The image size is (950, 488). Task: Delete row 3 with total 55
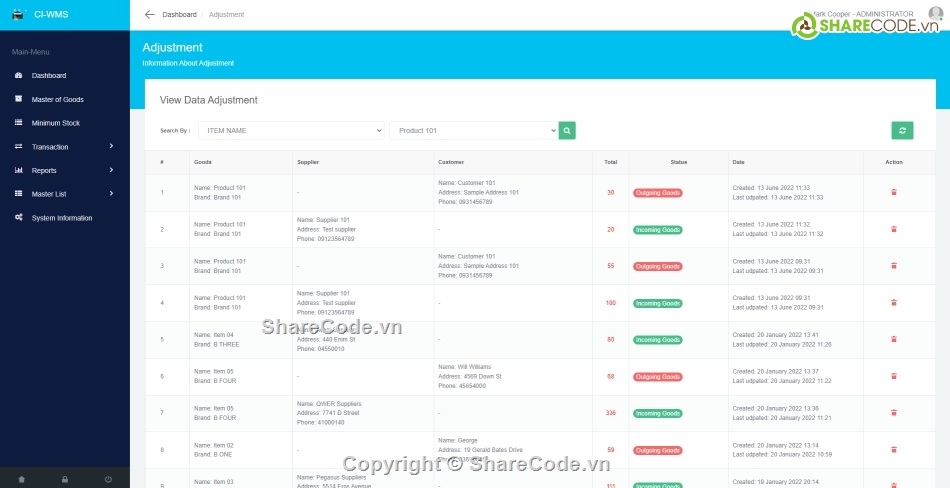[894, 266]
